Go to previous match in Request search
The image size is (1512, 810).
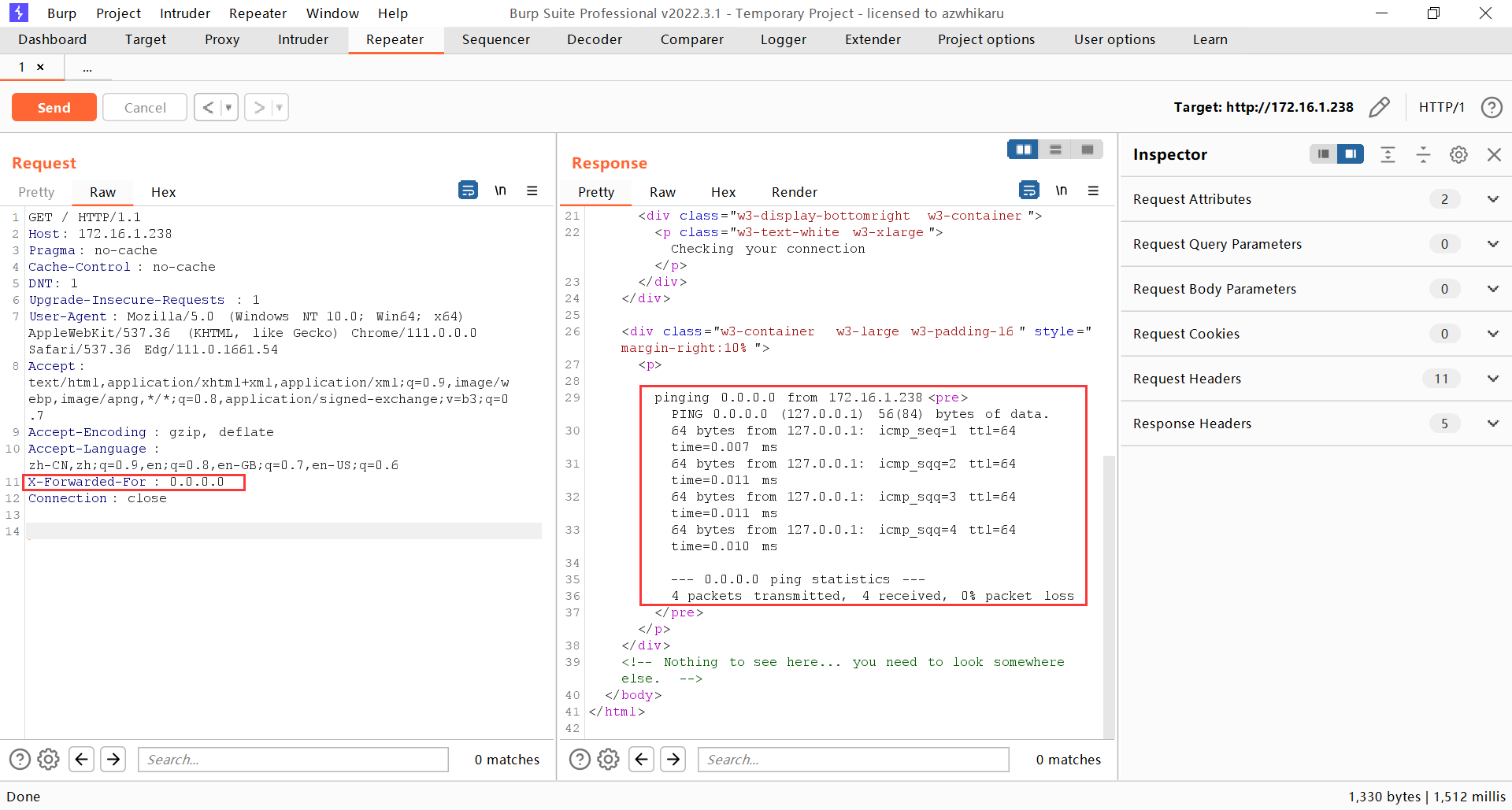(x=82, y=759)
